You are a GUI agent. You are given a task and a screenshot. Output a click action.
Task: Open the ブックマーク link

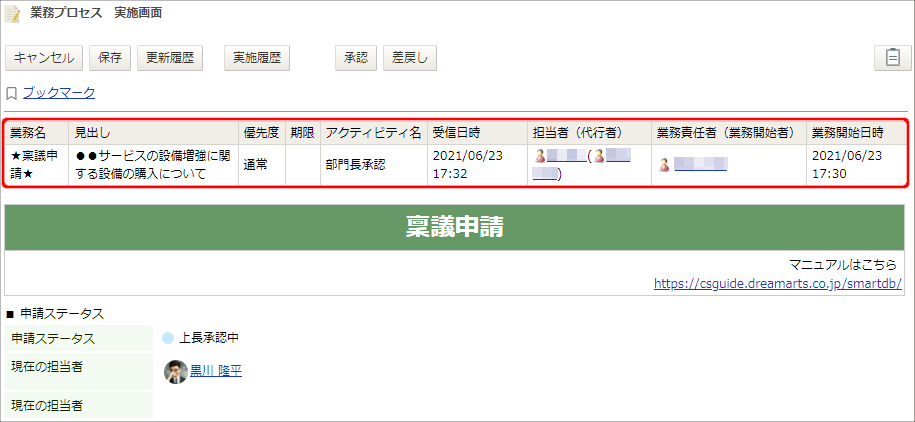coord(59,93)
